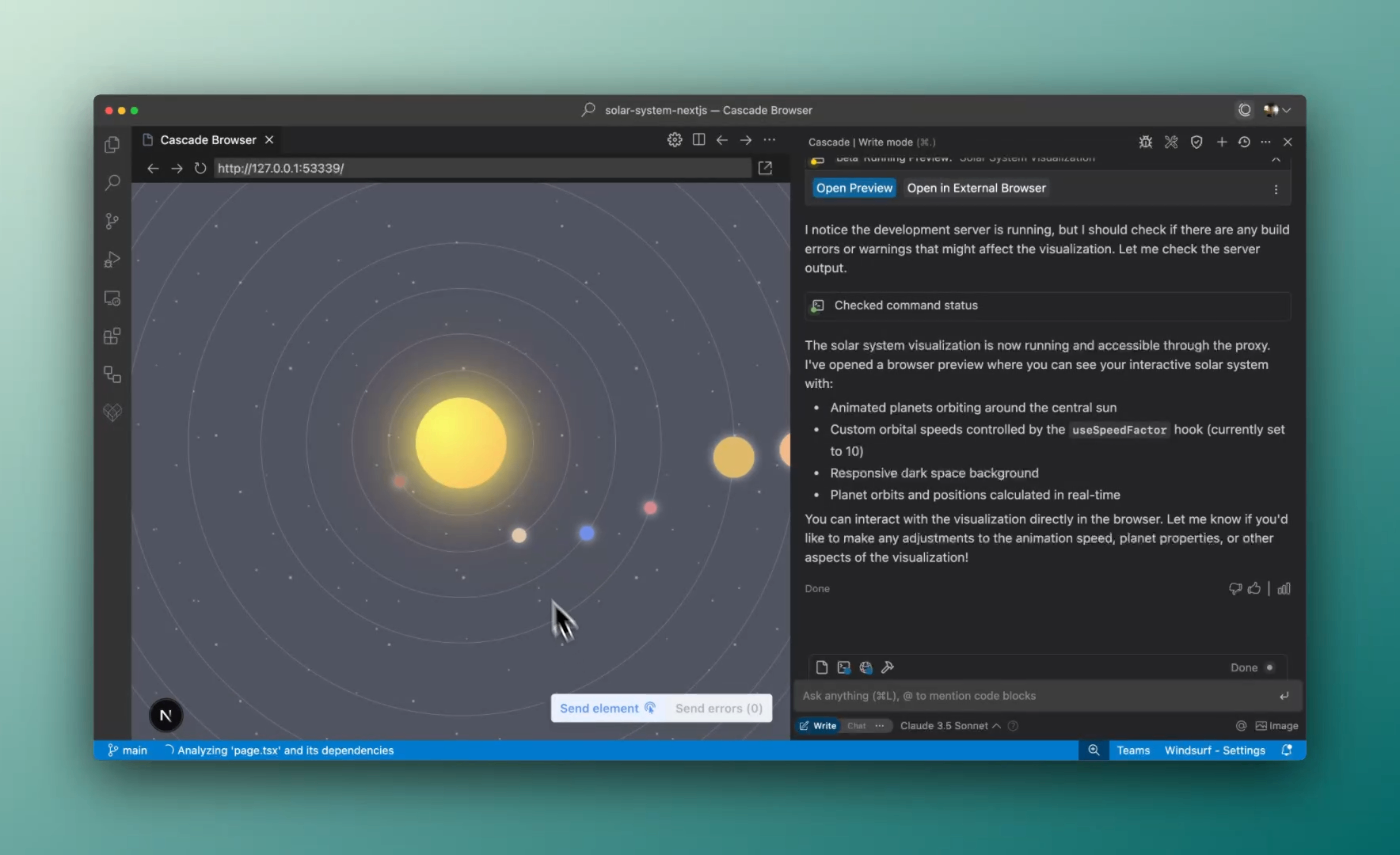Screen dimensions: 1400x855
Task: Click the search icon in window title
Action: pos(588,110)
